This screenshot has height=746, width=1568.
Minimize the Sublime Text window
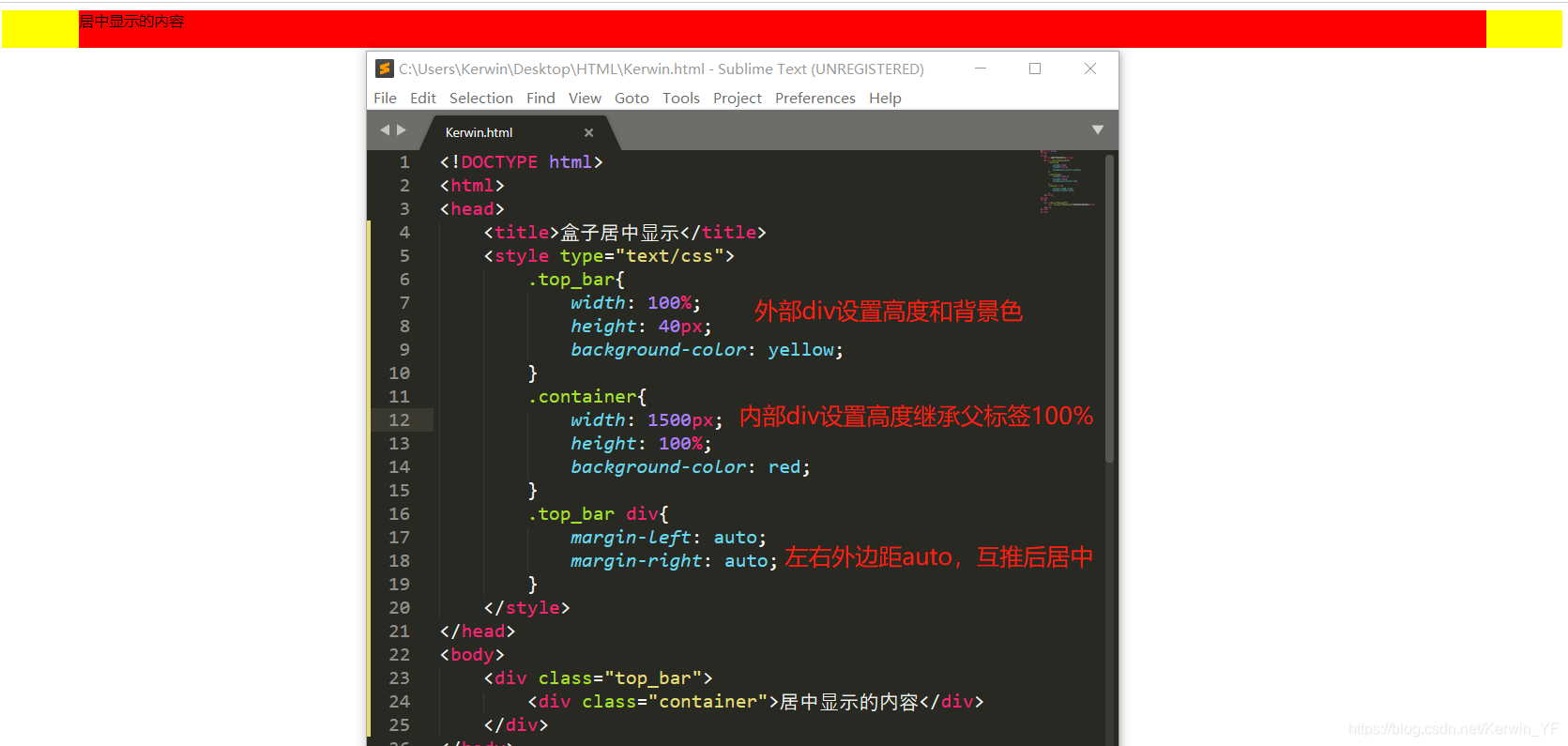[981, 69]
